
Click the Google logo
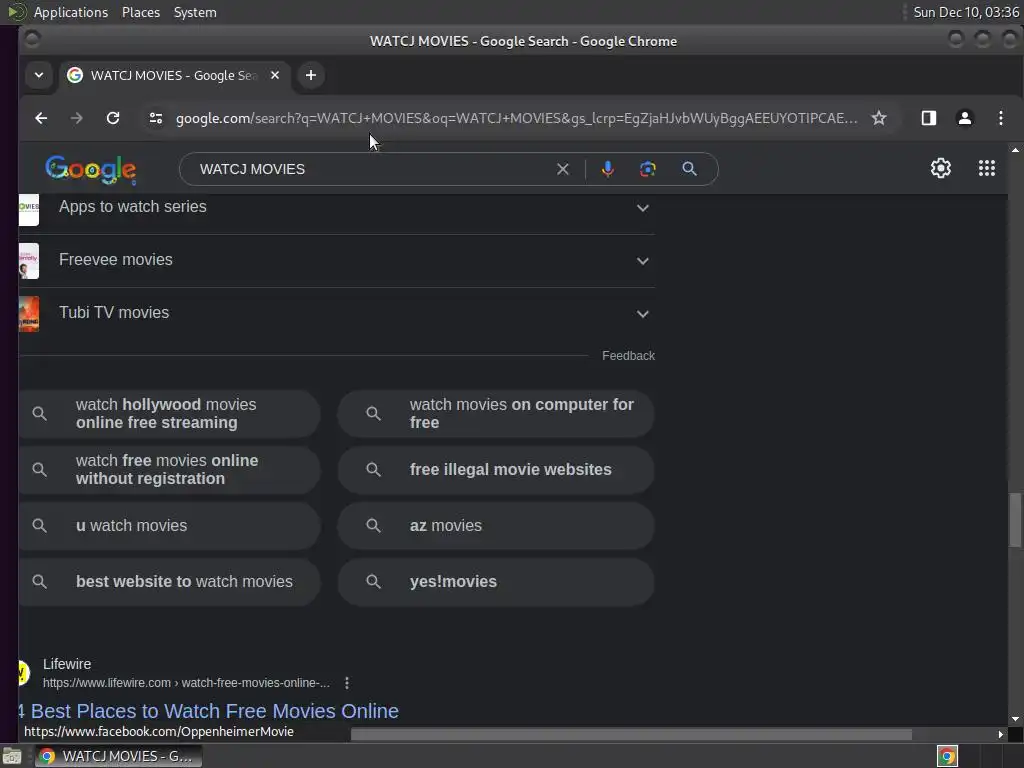pos(91,170)
